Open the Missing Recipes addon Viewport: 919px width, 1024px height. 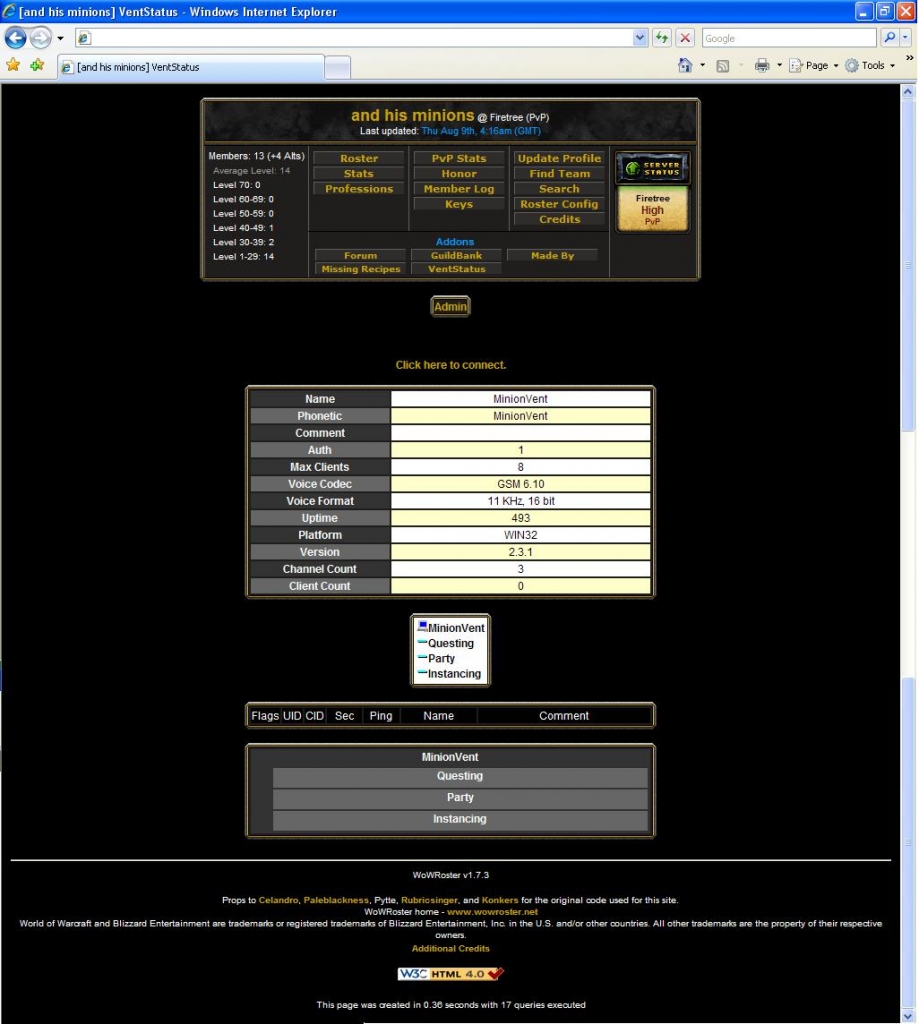[x=361, y=268]
